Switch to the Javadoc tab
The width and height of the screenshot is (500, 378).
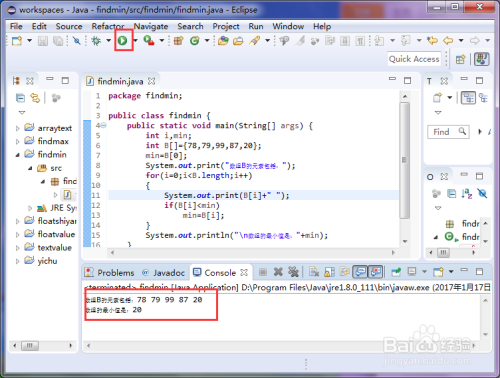[163, 273]
